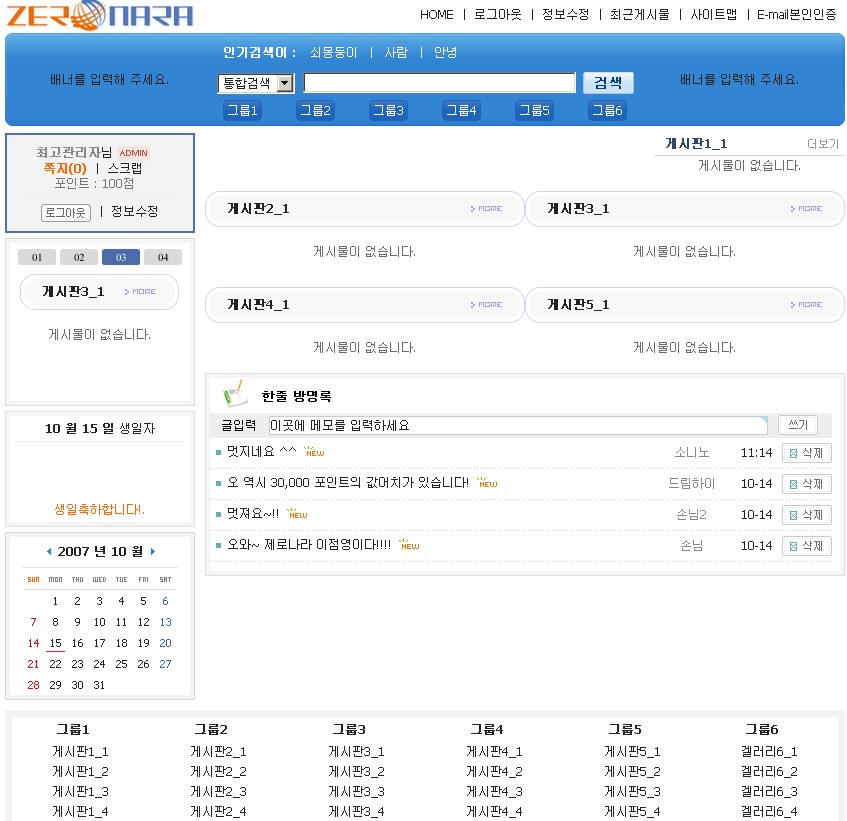The width and height of the screenshot is (847, 821).
Task: Click popular keyword 안녕
Action: click(x=446, y=52)
